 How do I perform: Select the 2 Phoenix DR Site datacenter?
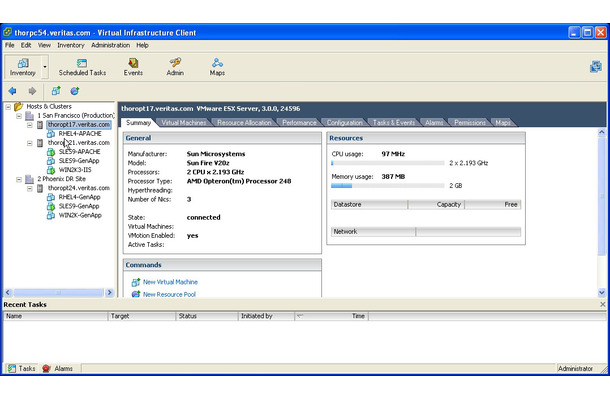[x=61, y=179]
